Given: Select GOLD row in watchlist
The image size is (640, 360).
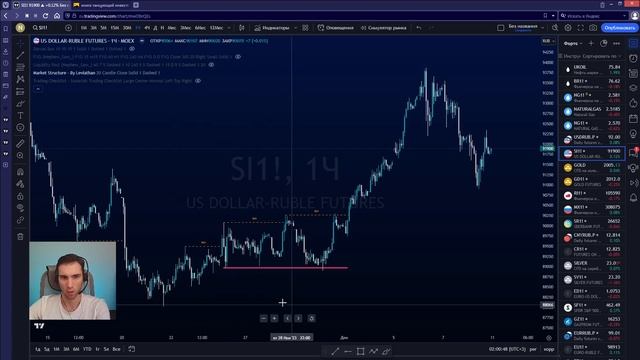Looking at the screenshot, I should click(592, 167).
